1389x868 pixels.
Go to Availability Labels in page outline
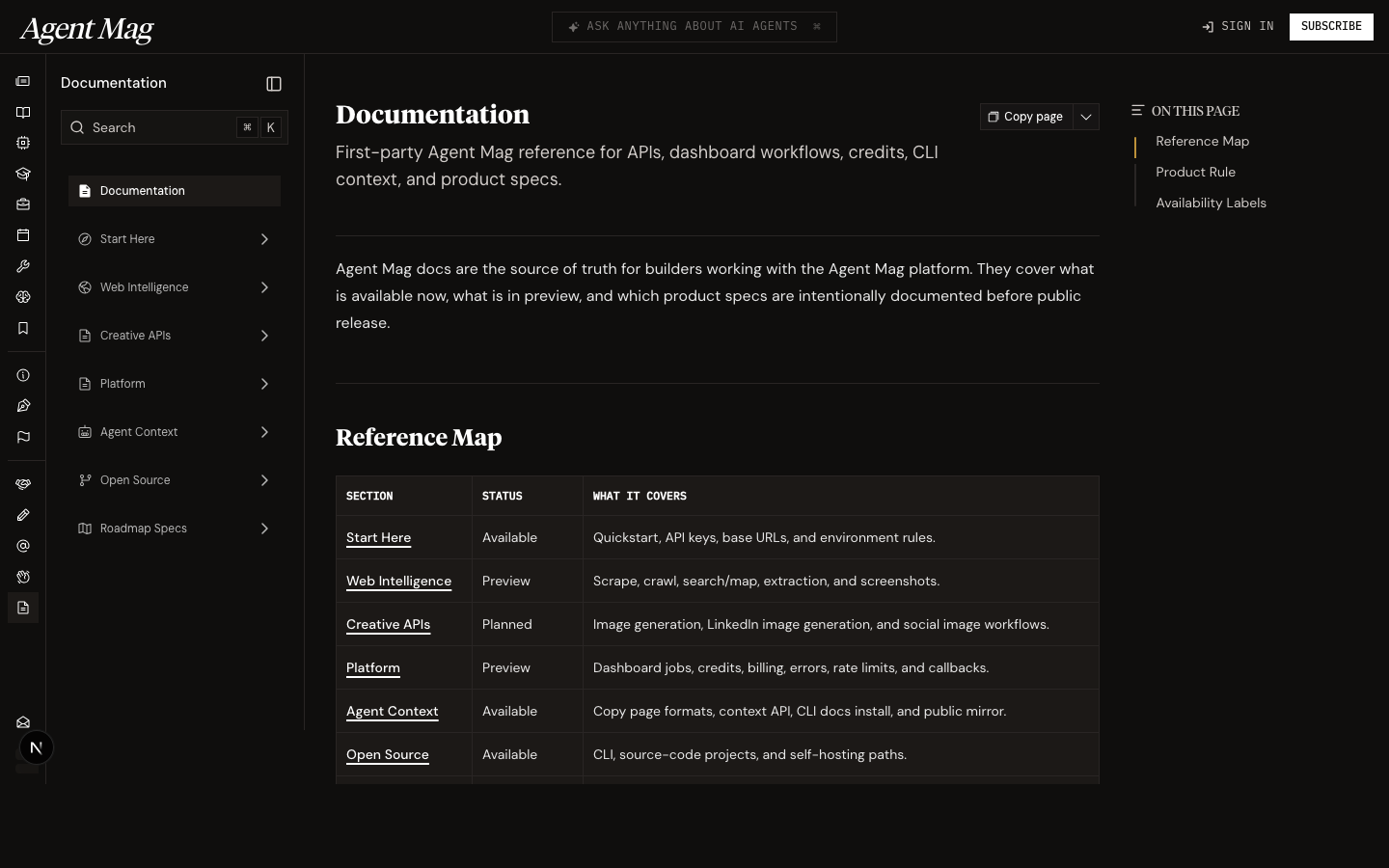pos(1211,203)
